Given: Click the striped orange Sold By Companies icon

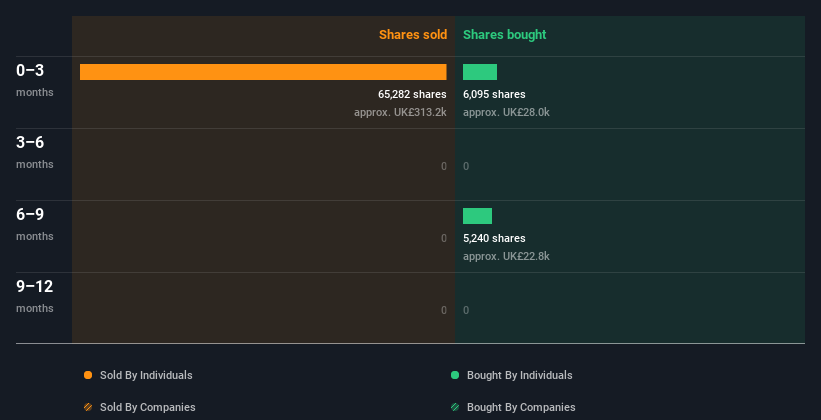Looking at the screenshot, I should 88,407.
